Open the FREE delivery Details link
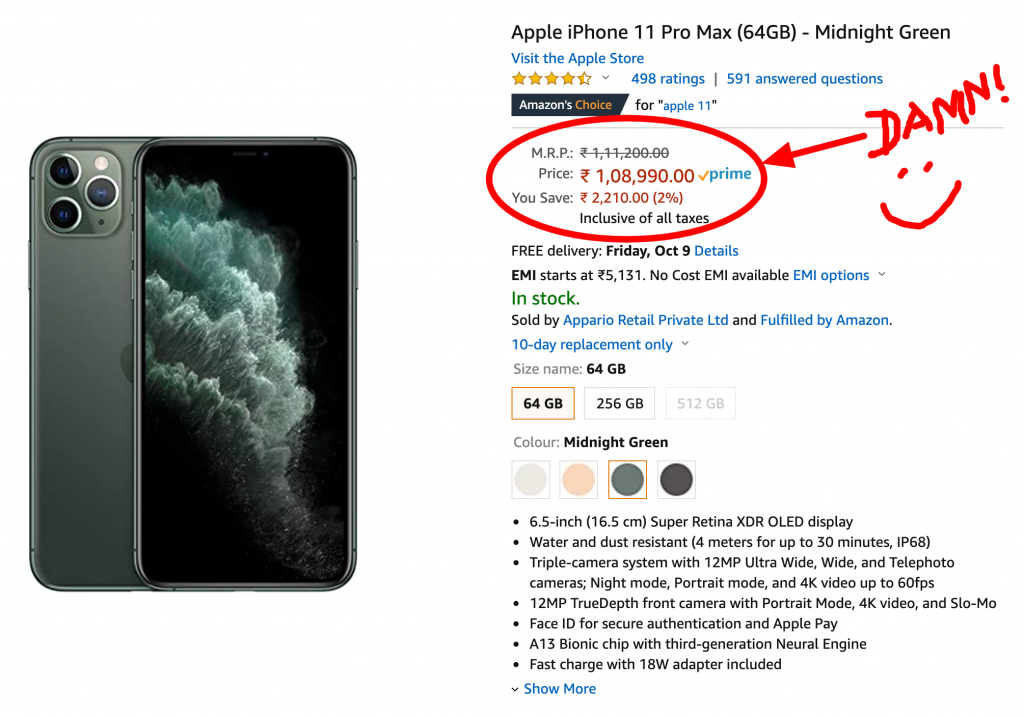This screenshot has width=1024, height=716. click(x=716, y=251)
